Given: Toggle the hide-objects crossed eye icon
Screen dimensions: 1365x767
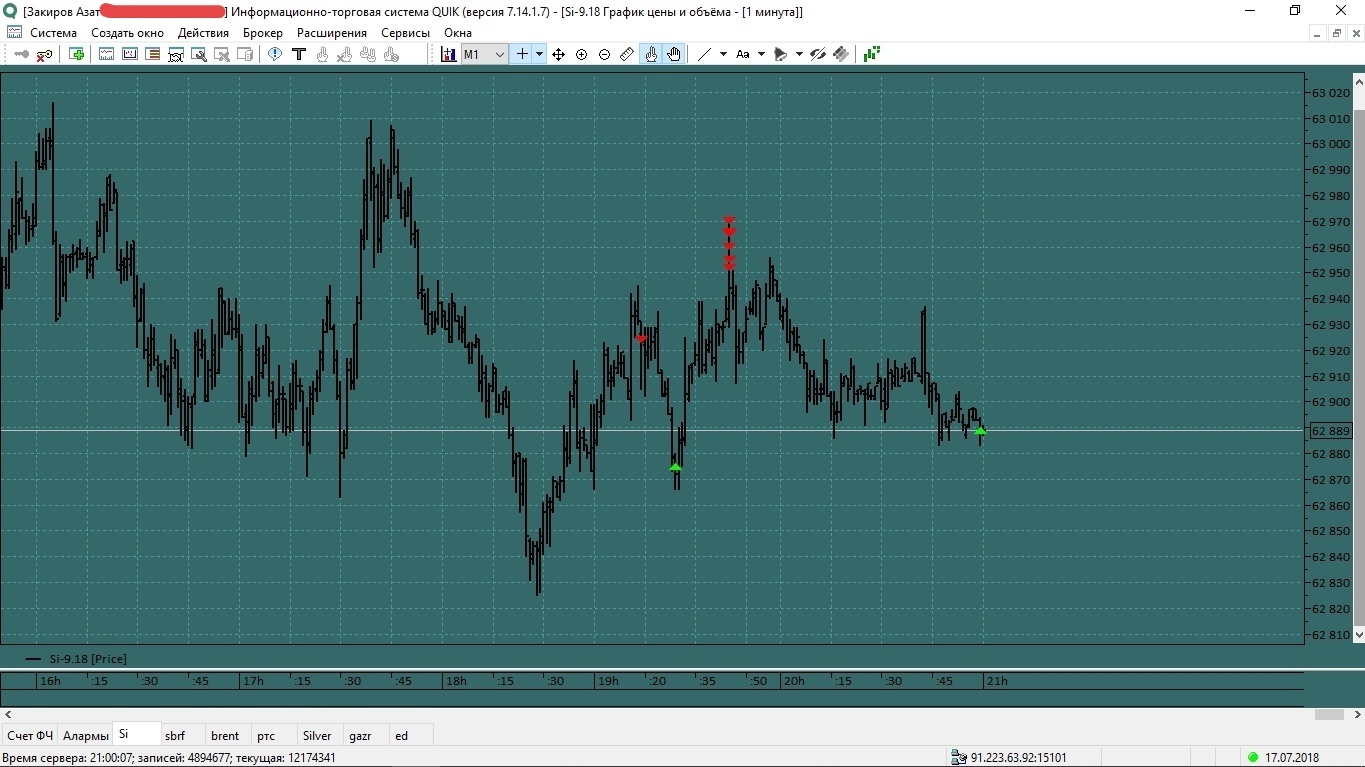Looking at the screenshot, I should click(x=818, y=54).
